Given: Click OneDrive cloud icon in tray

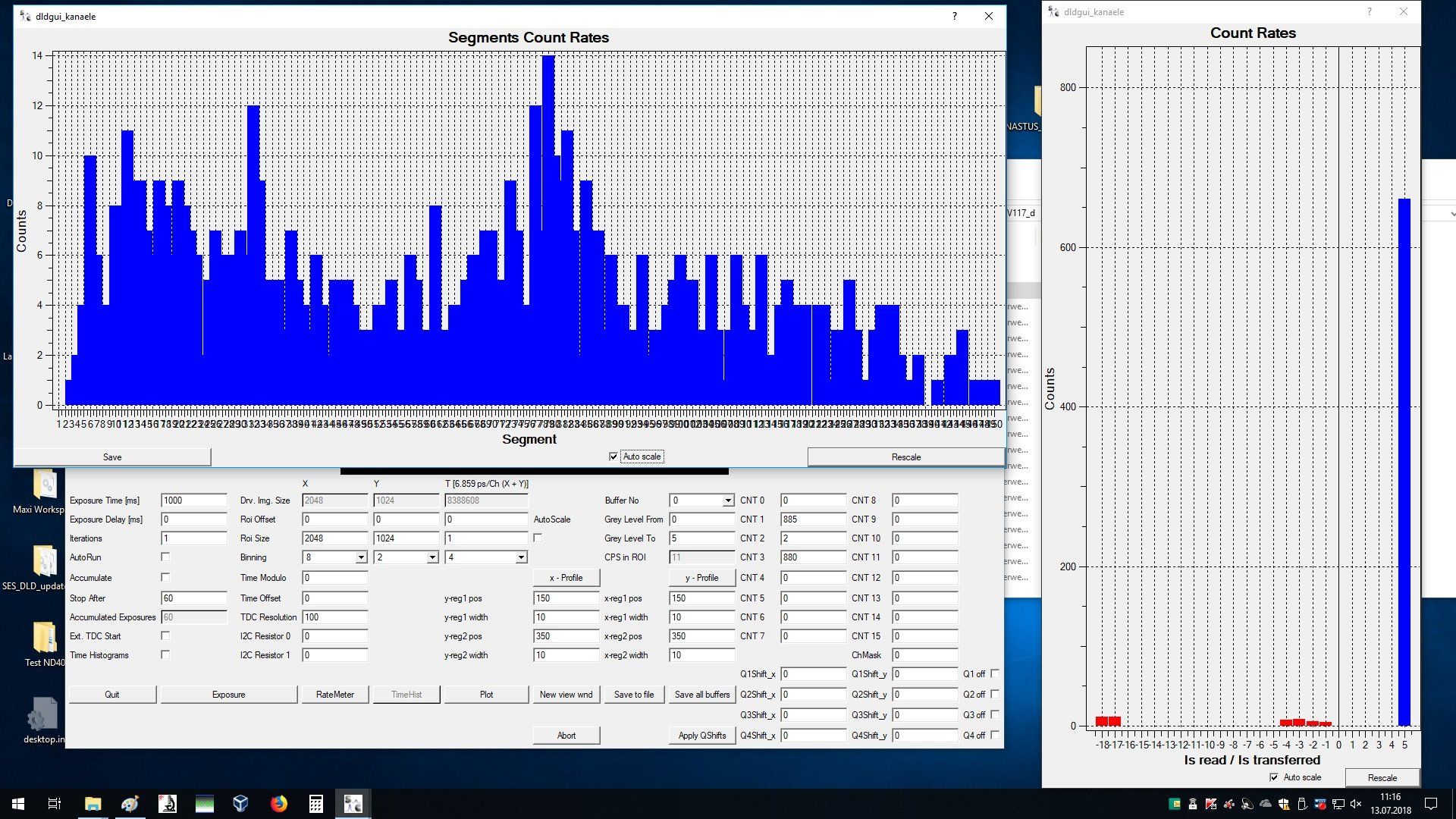Looking at the screenshot, I should click(x=1265, y=804).
